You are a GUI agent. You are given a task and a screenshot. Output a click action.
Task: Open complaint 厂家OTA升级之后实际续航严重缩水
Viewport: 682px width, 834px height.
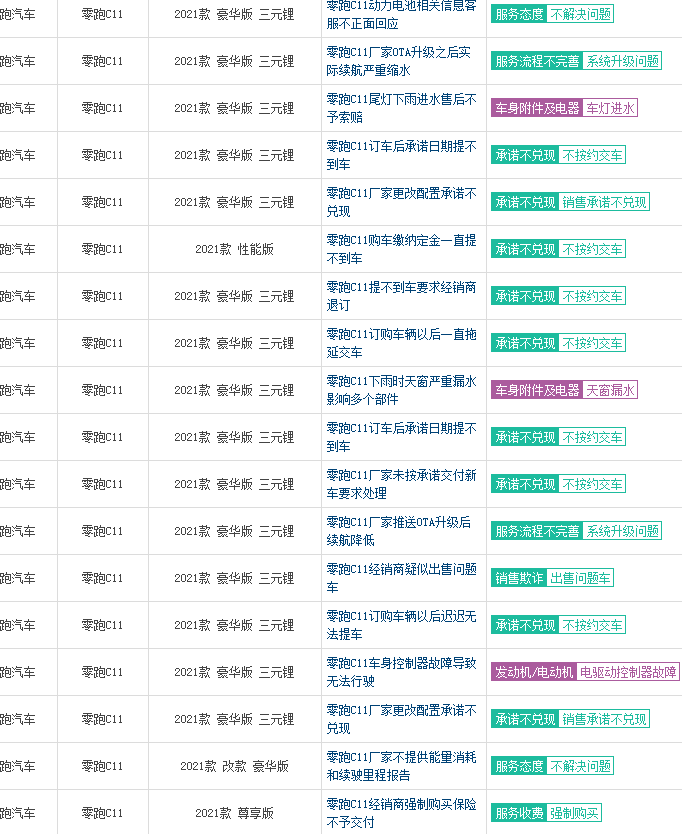(x=398, y=61)
